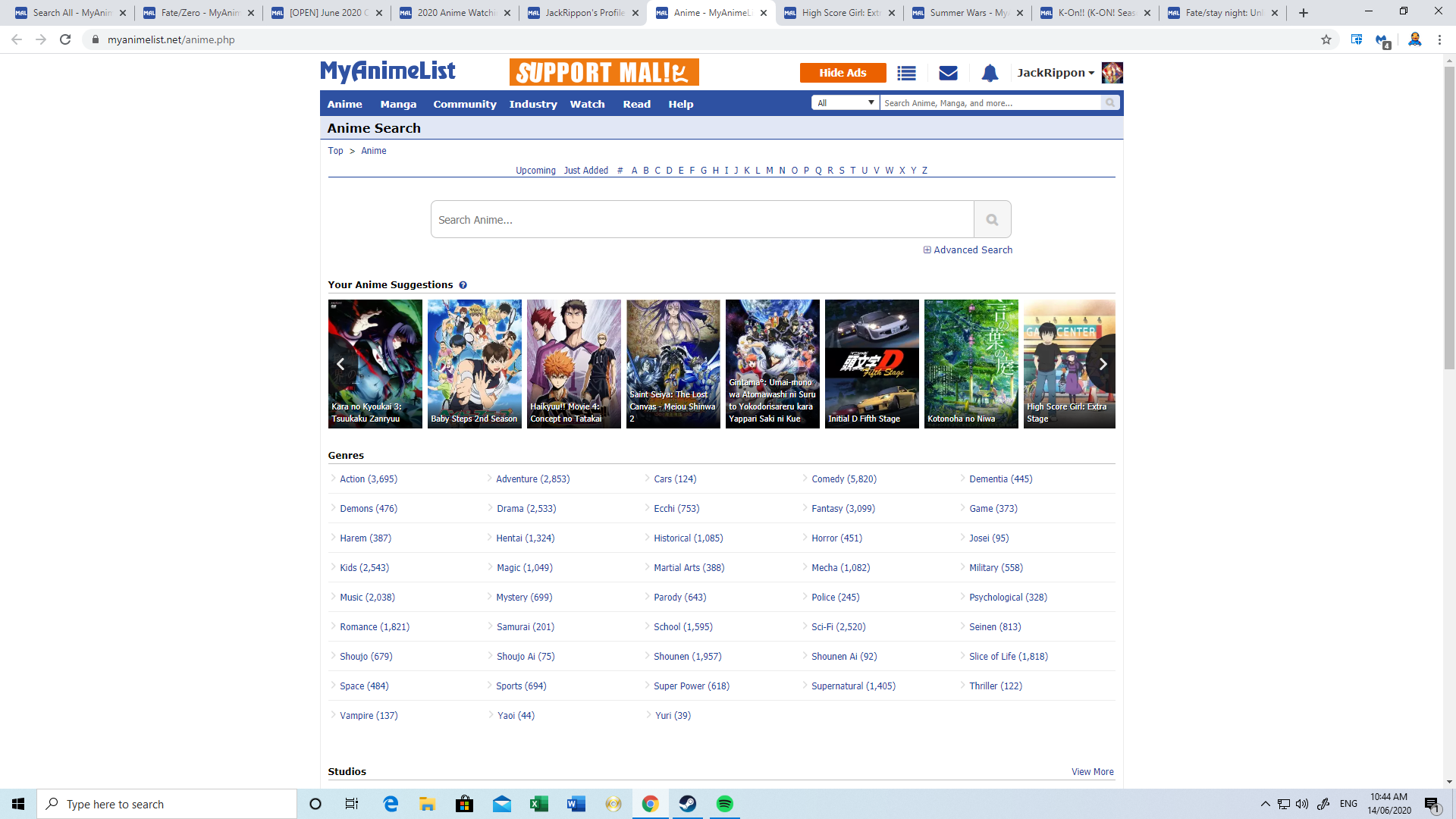This screenshot has height=819, width=1456.
Task: Click the MyAnimeList logo
Action: pyautogui.click(x=388, y=72)
